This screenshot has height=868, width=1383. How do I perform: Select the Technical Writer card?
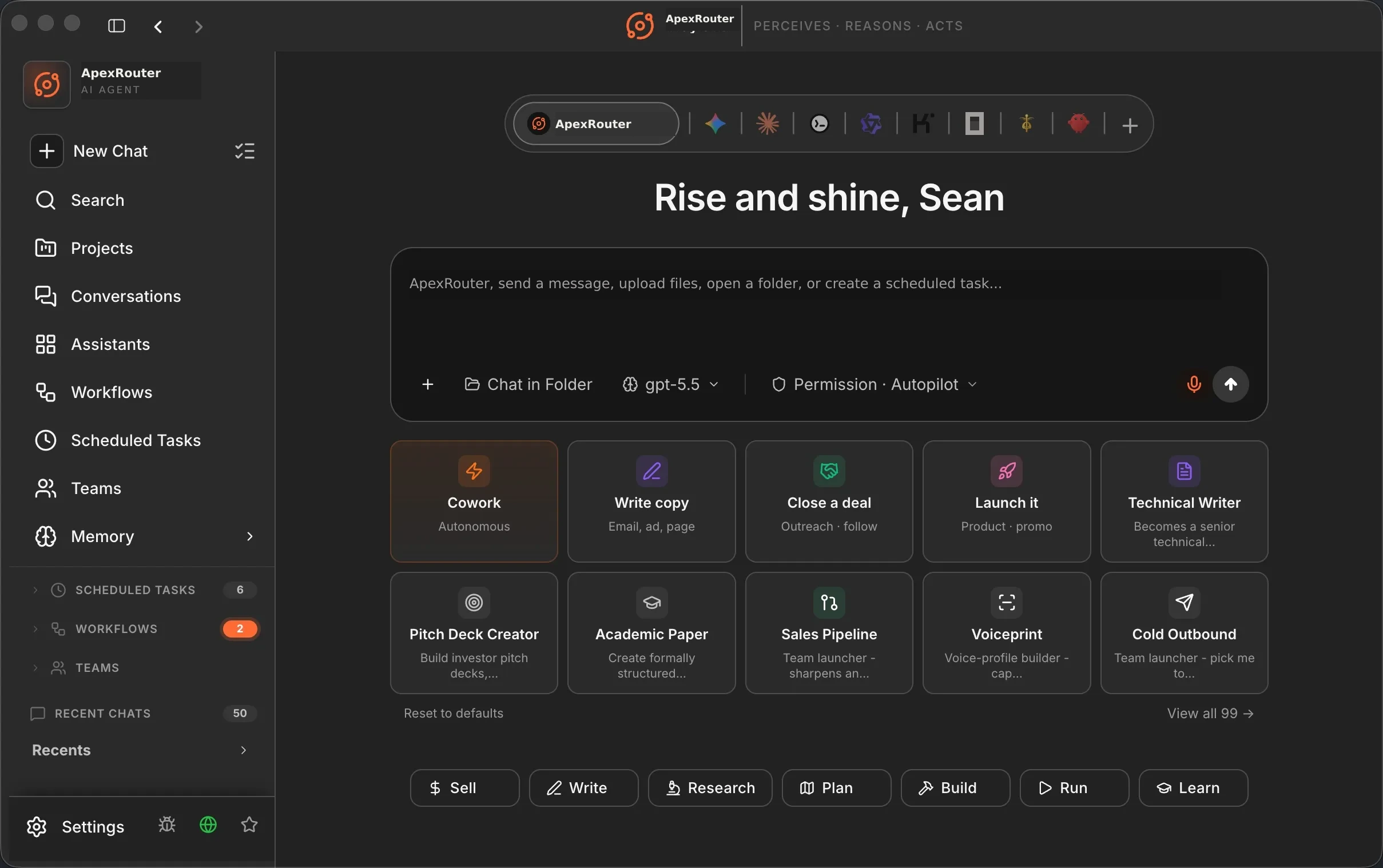click(x=1184, y=501)
